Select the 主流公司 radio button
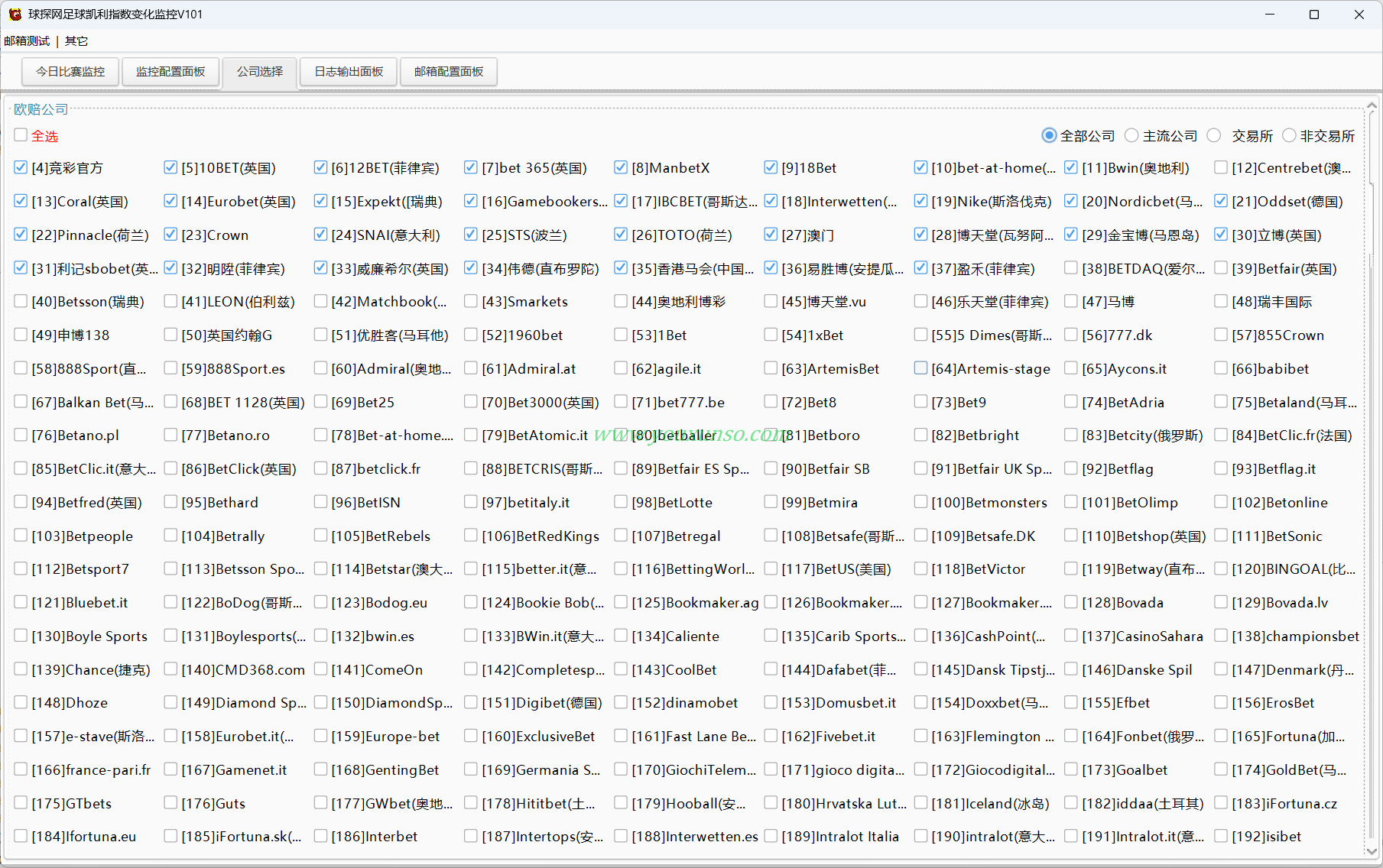 pos(1132,135)
